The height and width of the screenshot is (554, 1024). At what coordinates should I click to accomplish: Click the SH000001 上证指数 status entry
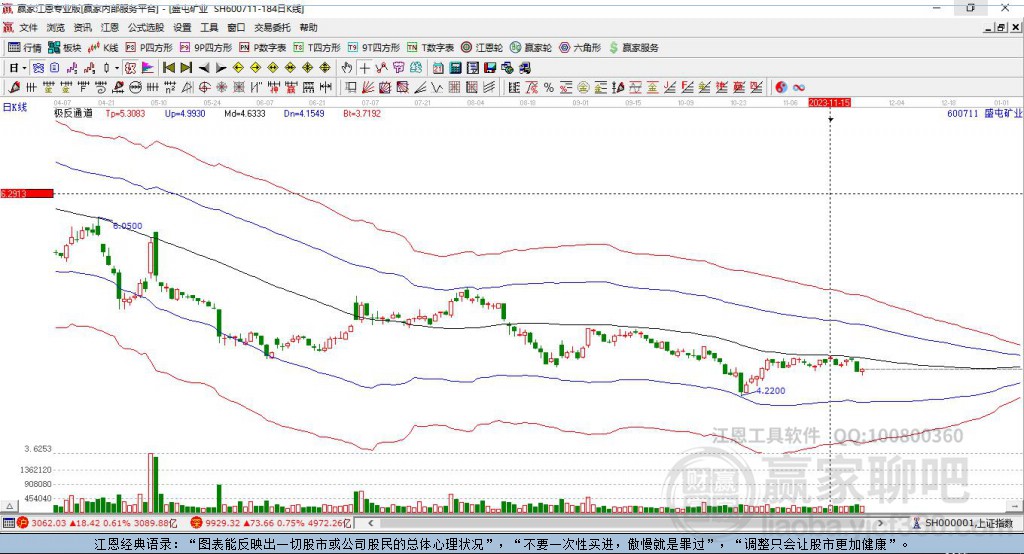969,523
